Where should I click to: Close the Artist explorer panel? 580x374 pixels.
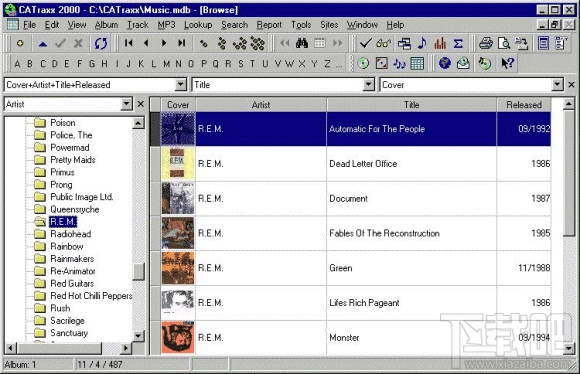click(141, 104)
